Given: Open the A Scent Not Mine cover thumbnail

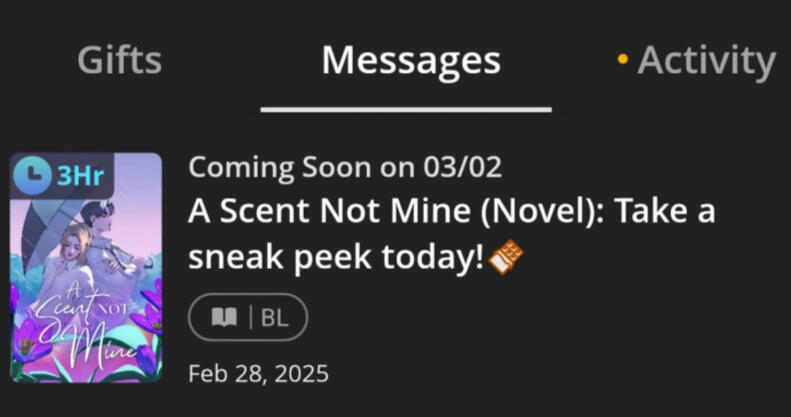Looking at the screenshot, I should 86,268.
